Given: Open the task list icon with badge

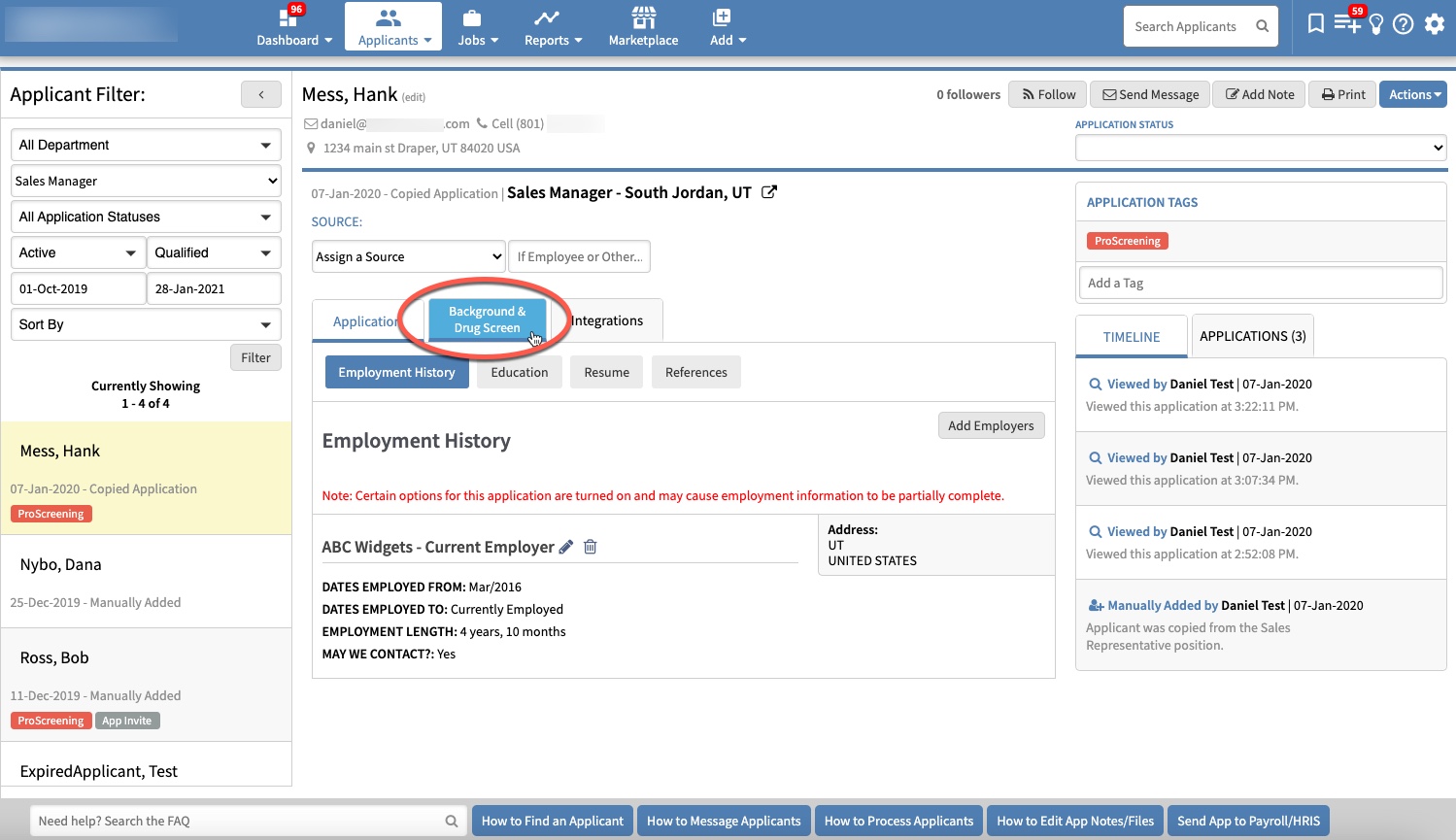Looking at the screenshot, I should click(x=1346, y=23).
